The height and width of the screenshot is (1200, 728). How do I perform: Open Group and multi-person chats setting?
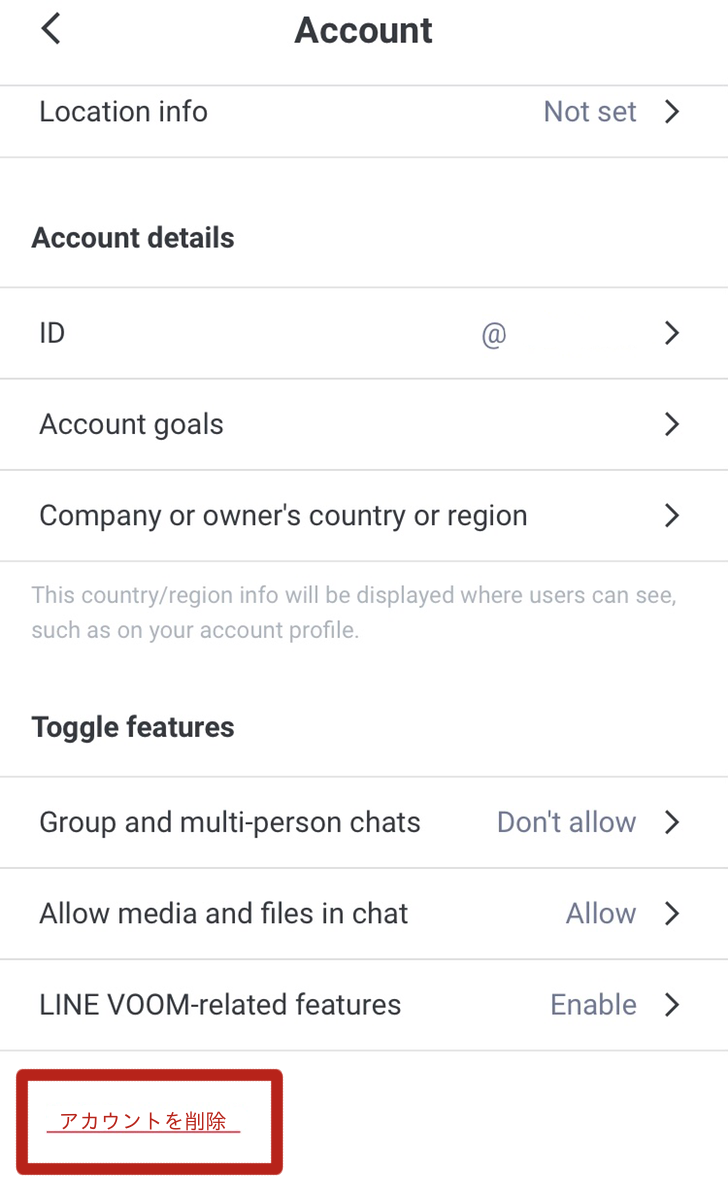click(230, 823)
